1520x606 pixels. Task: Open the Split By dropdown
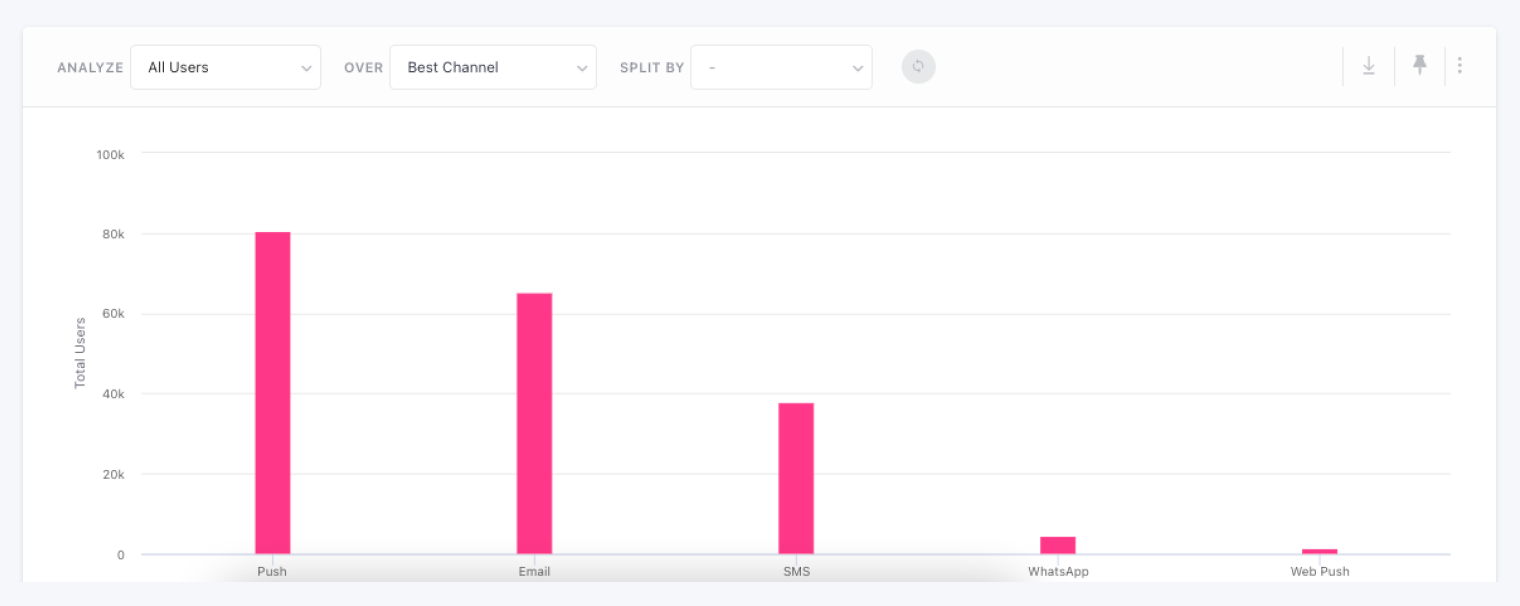point(780,67)
